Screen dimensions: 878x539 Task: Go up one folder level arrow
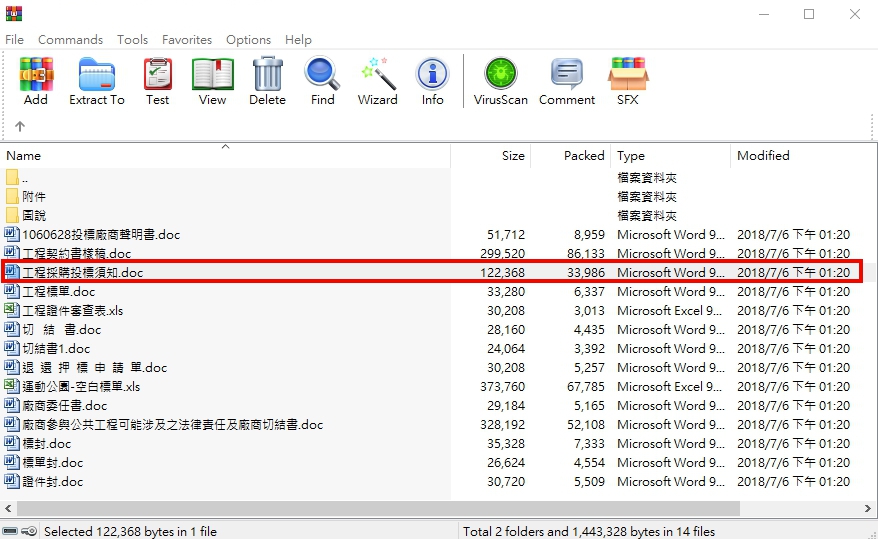click(20, 126)
